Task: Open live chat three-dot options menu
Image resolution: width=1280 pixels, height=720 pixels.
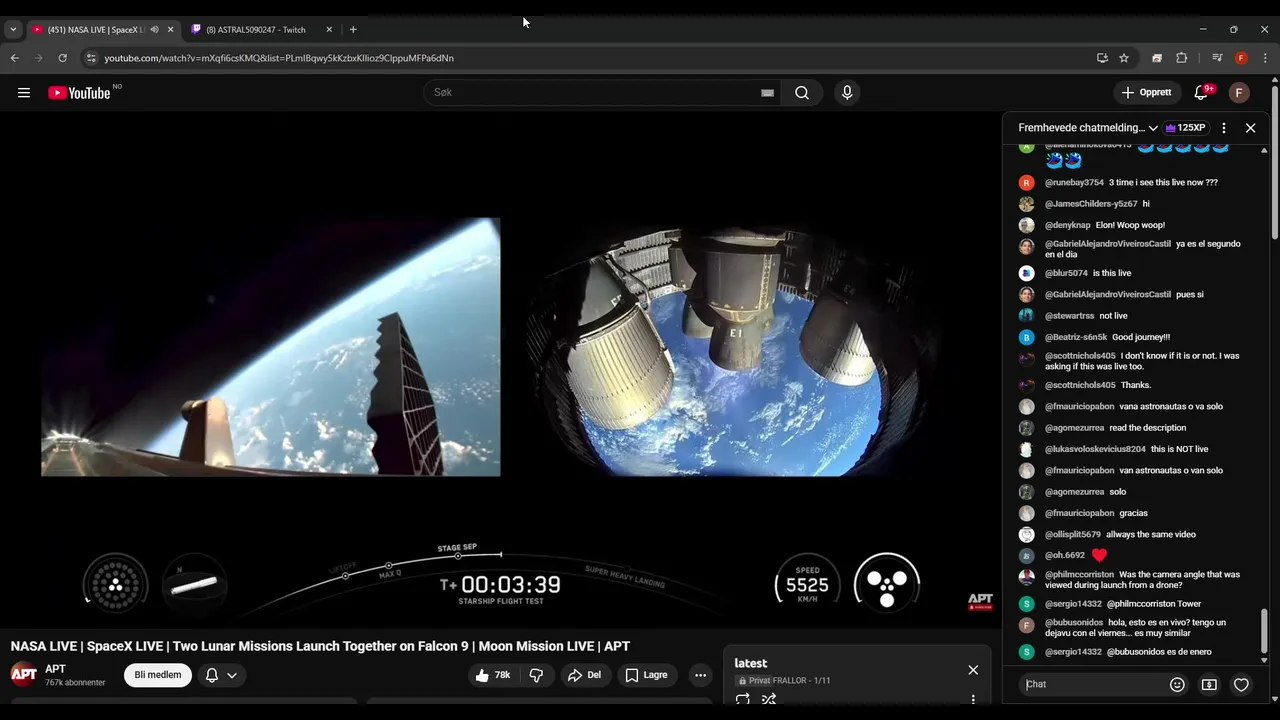Action: pos(1224,128)
